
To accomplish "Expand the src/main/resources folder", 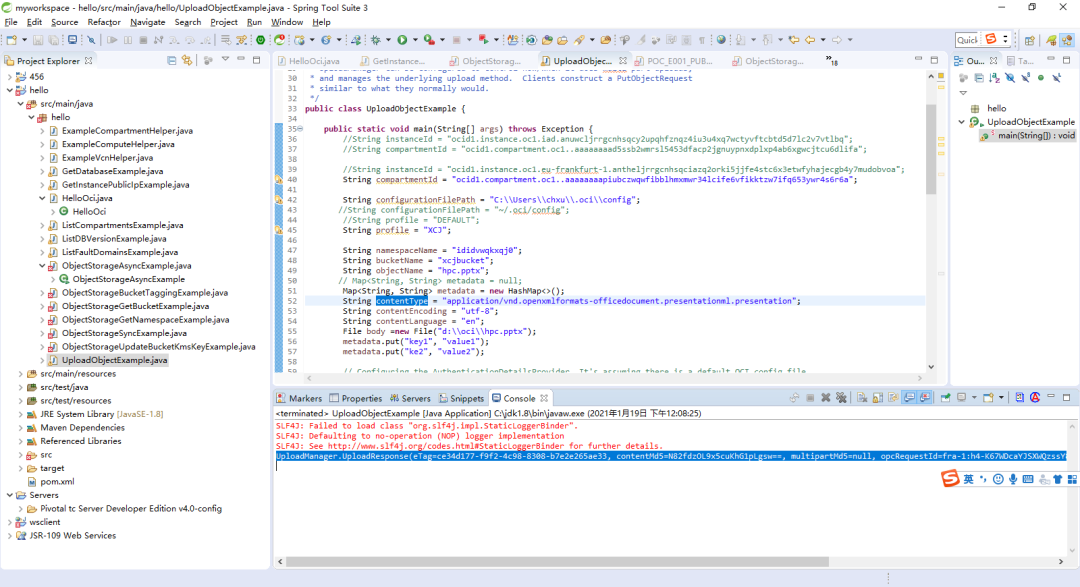I will [x=21, y=373].
